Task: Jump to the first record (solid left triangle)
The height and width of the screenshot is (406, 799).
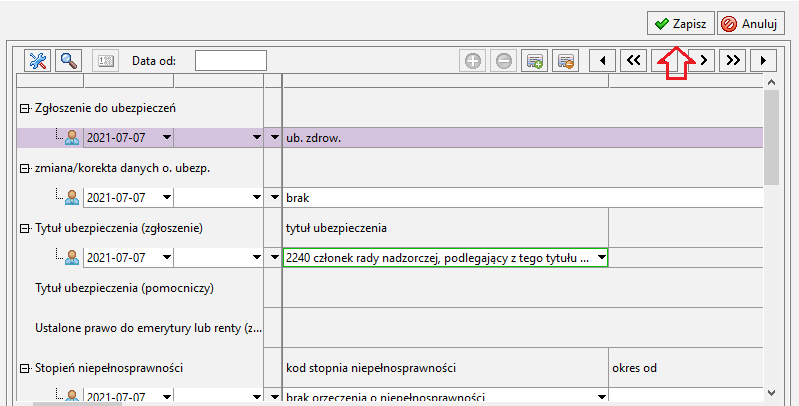Action: pos(603,61)
